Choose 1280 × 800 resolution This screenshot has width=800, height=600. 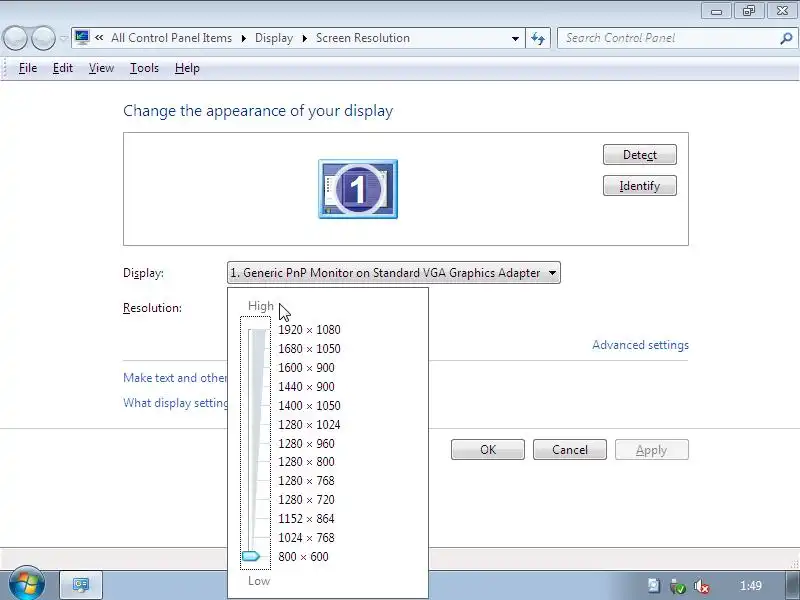pyautogui.click(x=306, y=462)
